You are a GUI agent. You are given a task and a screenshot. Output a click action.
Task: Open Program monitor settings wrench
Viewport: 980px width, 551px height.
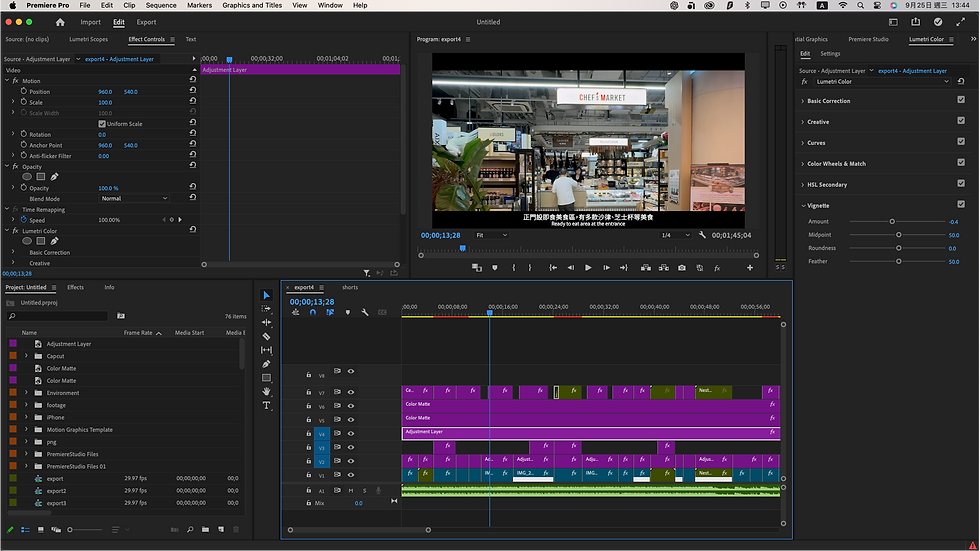[702, 235]
